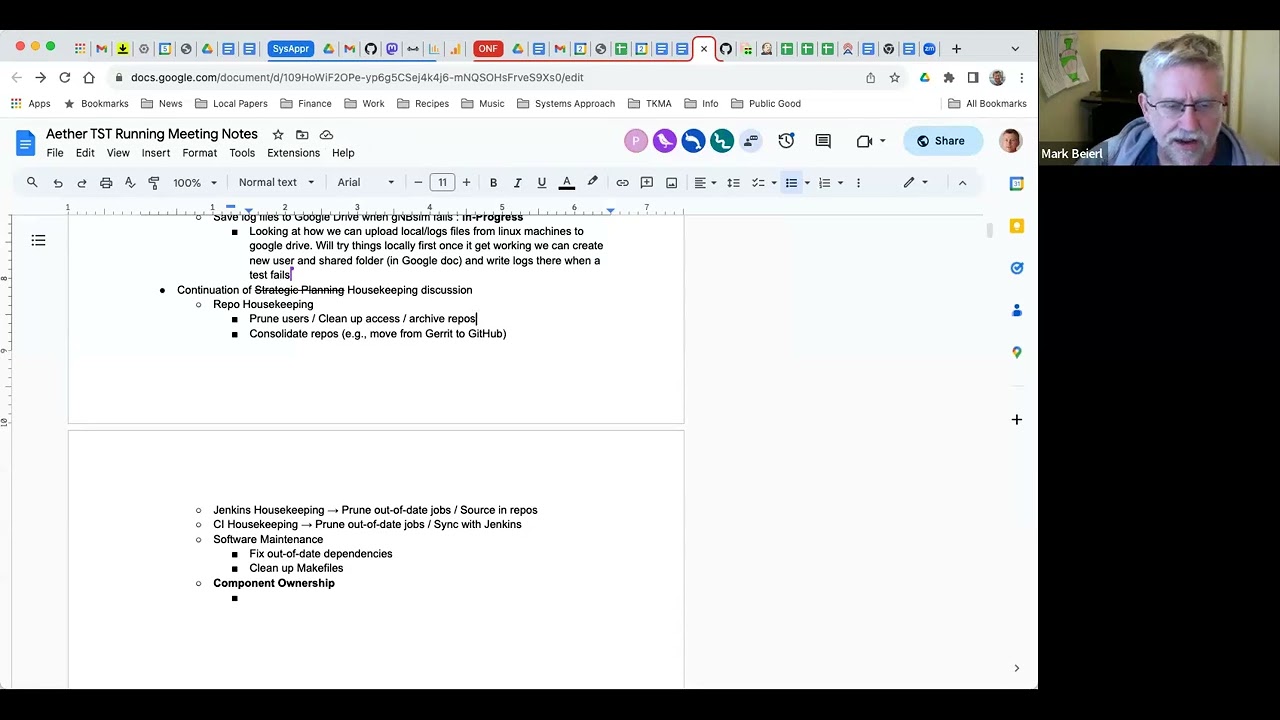Open the Bookmarks bookmark folder
Screen dimensions: 1280x720
click(x=96, y=103)
